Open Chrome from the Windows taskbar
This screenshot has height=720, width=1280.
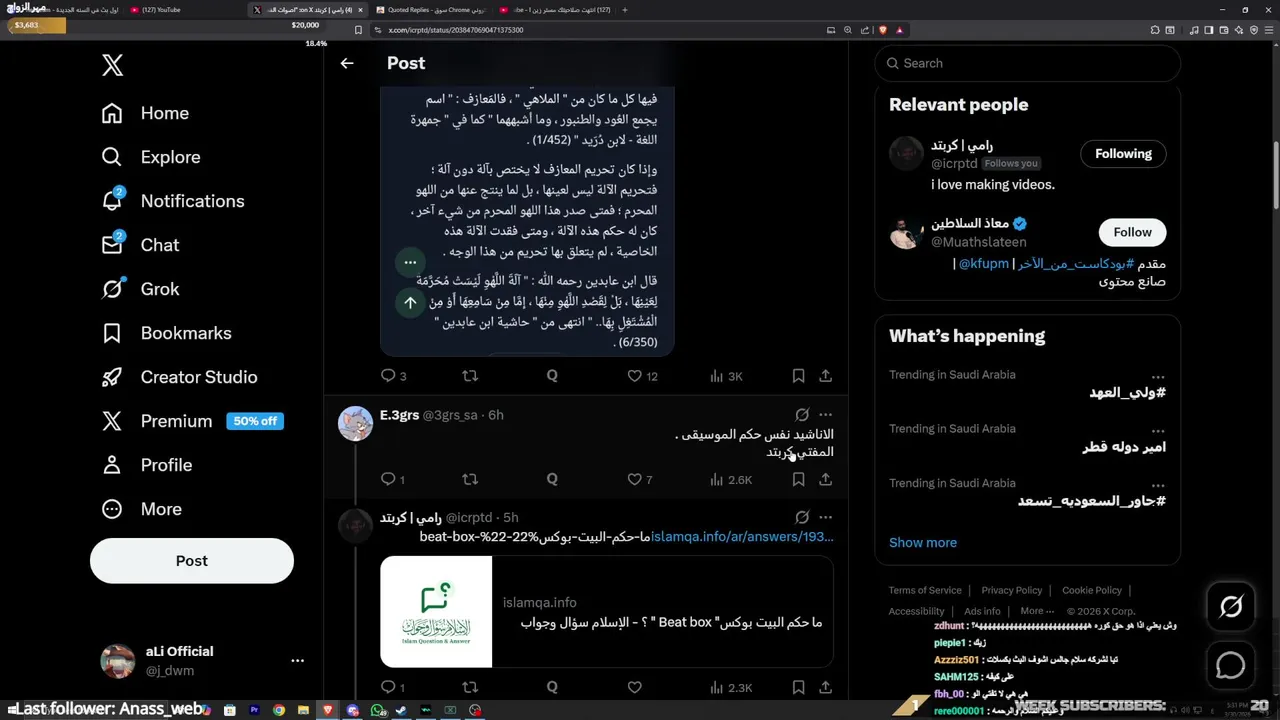click(x=279, y=710)
